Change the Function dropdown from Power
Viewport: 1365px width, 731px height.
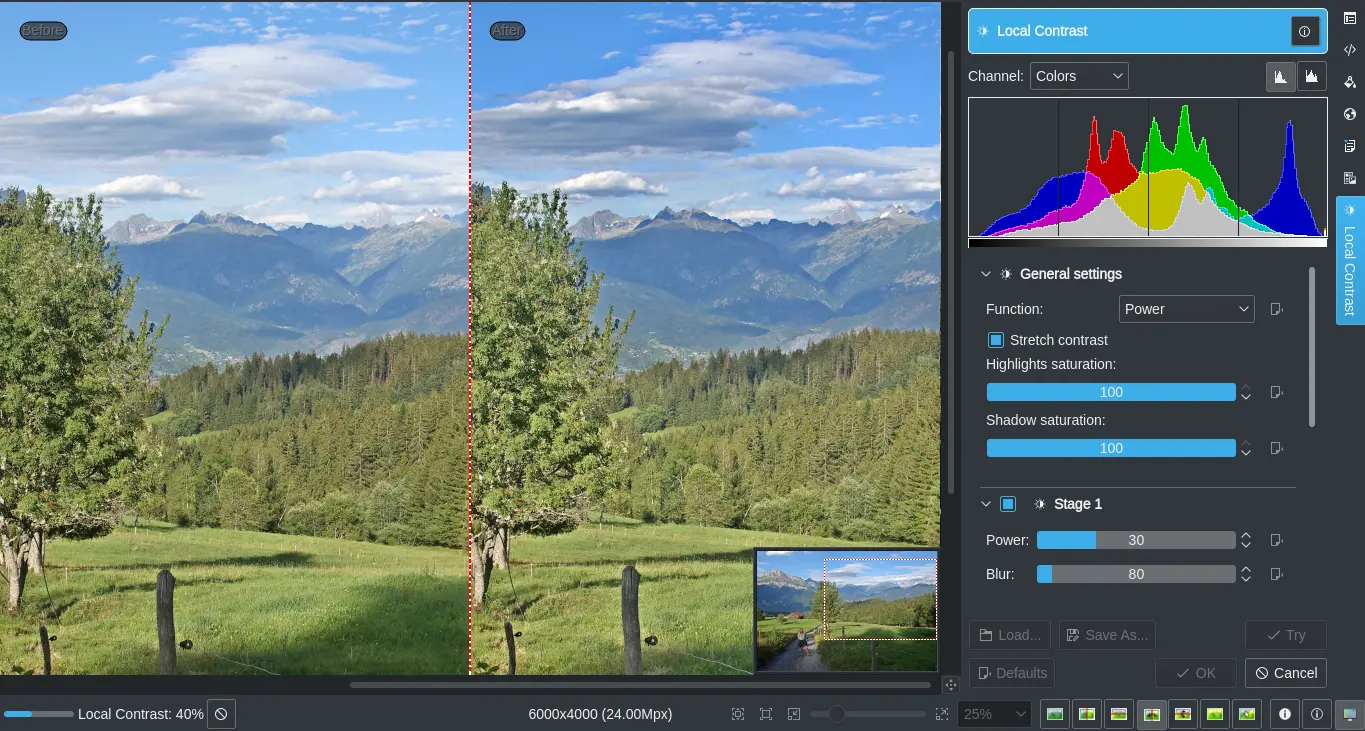tap(1186, 309)
